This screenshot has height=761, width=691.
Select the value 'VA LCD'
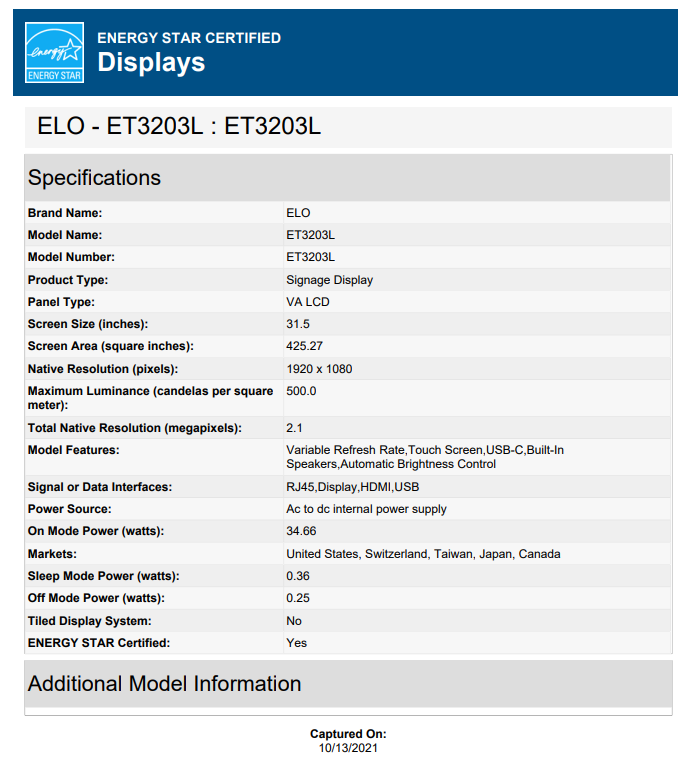tap(308, 302)
